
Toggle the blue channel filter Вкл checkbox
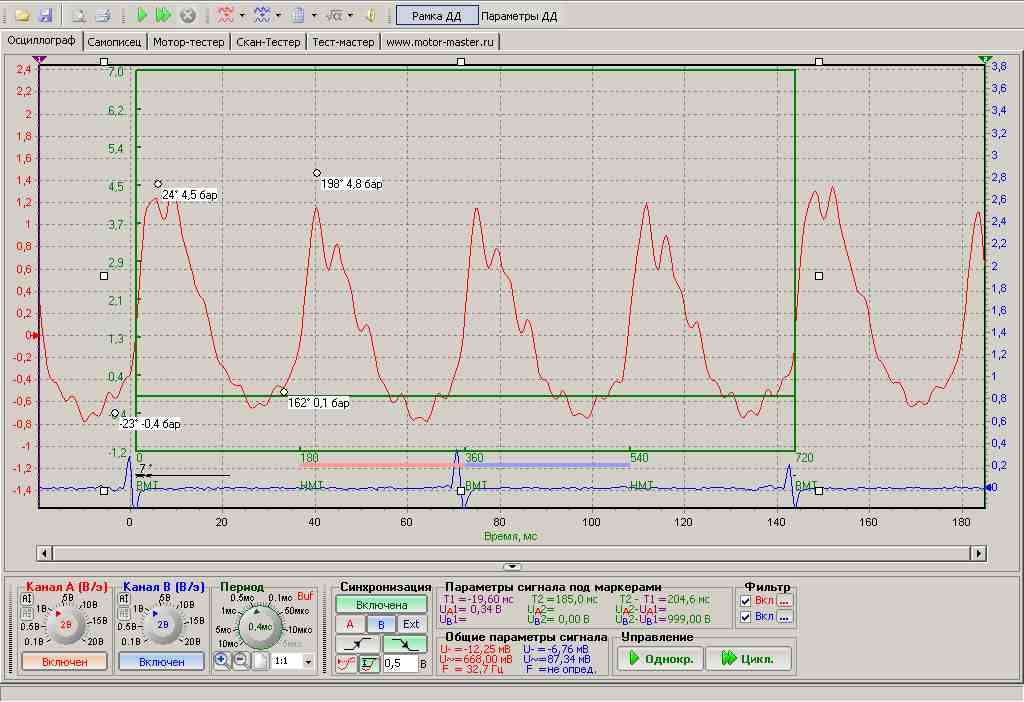[746, 617]
